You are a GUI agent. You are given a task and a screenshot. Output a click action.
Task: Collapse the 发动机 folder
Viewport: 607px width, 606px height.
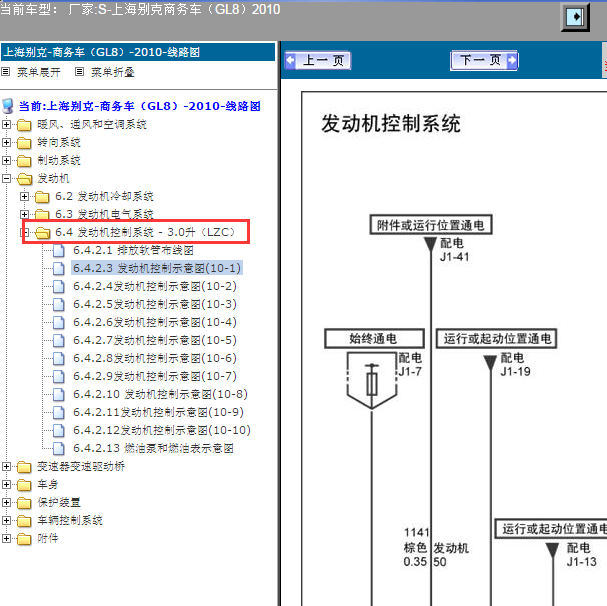click(x=6, y=179)
